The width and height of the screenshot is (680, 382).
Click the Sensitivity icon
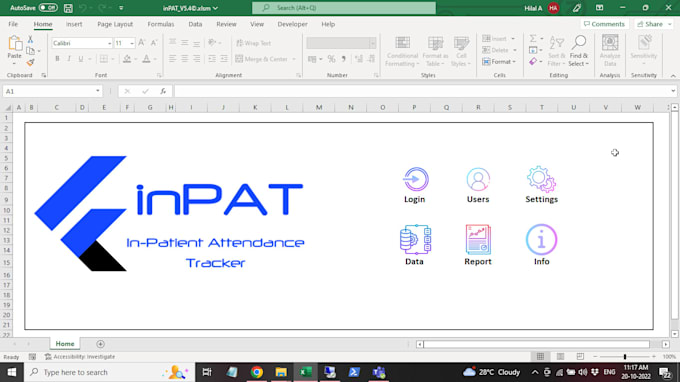point(644,42)
